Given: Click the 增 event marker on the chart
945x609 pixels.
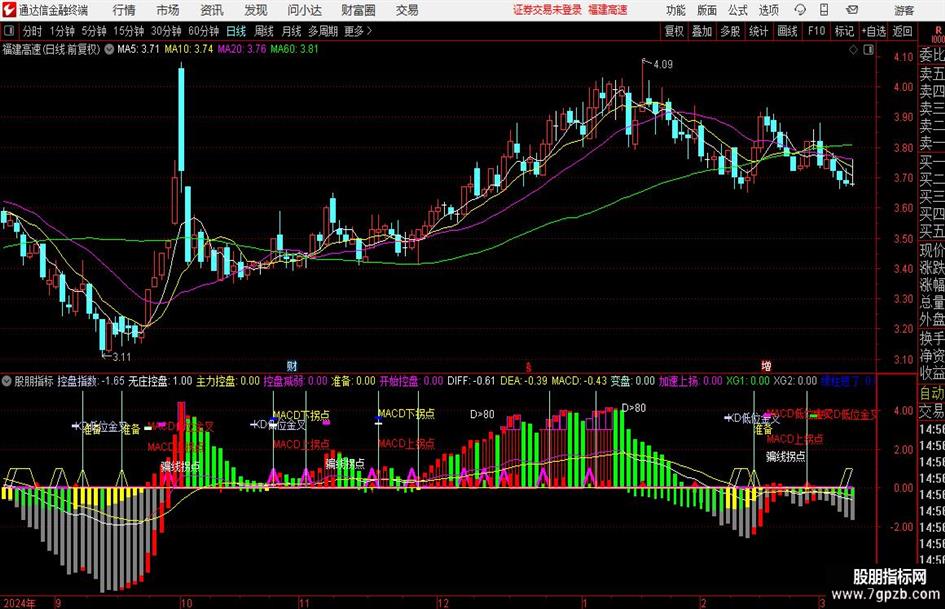Looking at the screenshot, I should click(x=766, y=366).
